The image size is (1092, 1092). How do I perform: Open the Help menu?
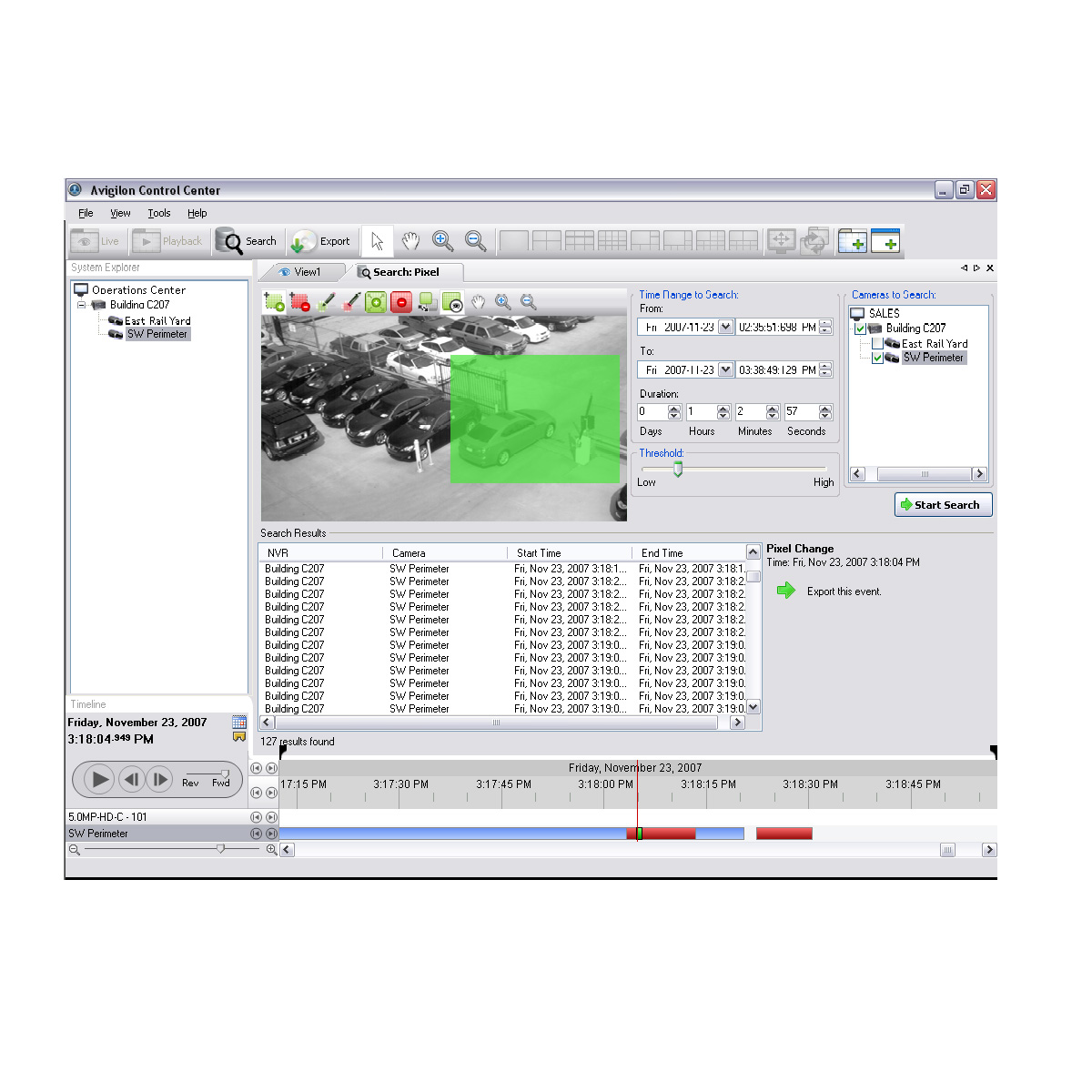tap(197, 213)
